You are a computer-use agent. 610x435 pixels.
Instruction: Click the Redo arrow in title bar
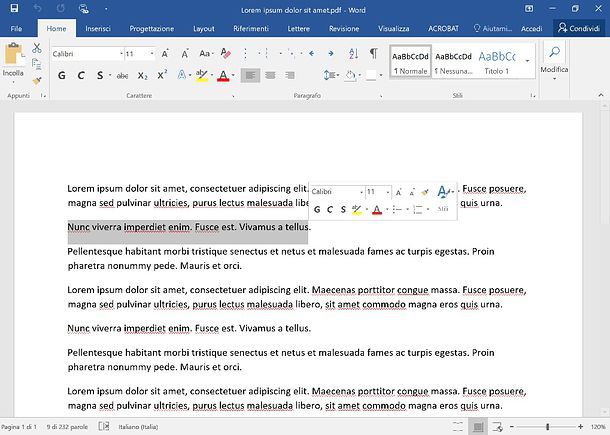pos(60,8)
